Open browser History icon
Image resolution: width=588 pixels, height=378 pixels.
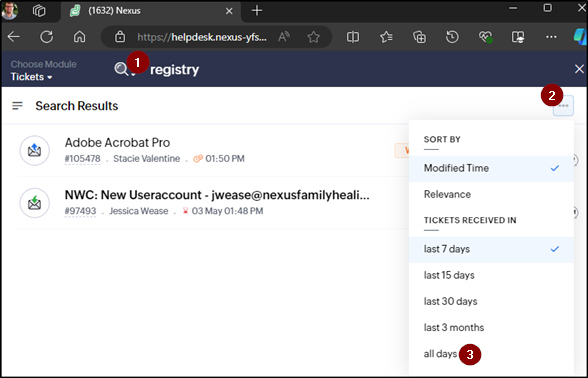tap(452, 37)
